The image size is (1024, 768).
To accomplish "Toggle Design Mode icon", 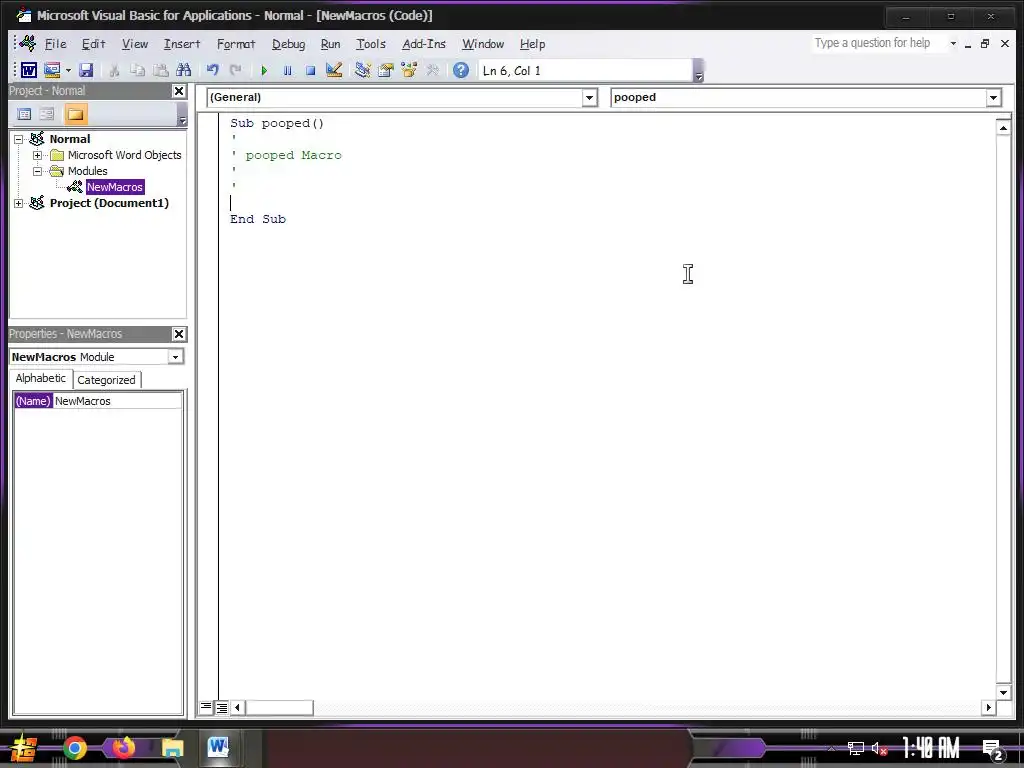I will [x=334, y=70].
